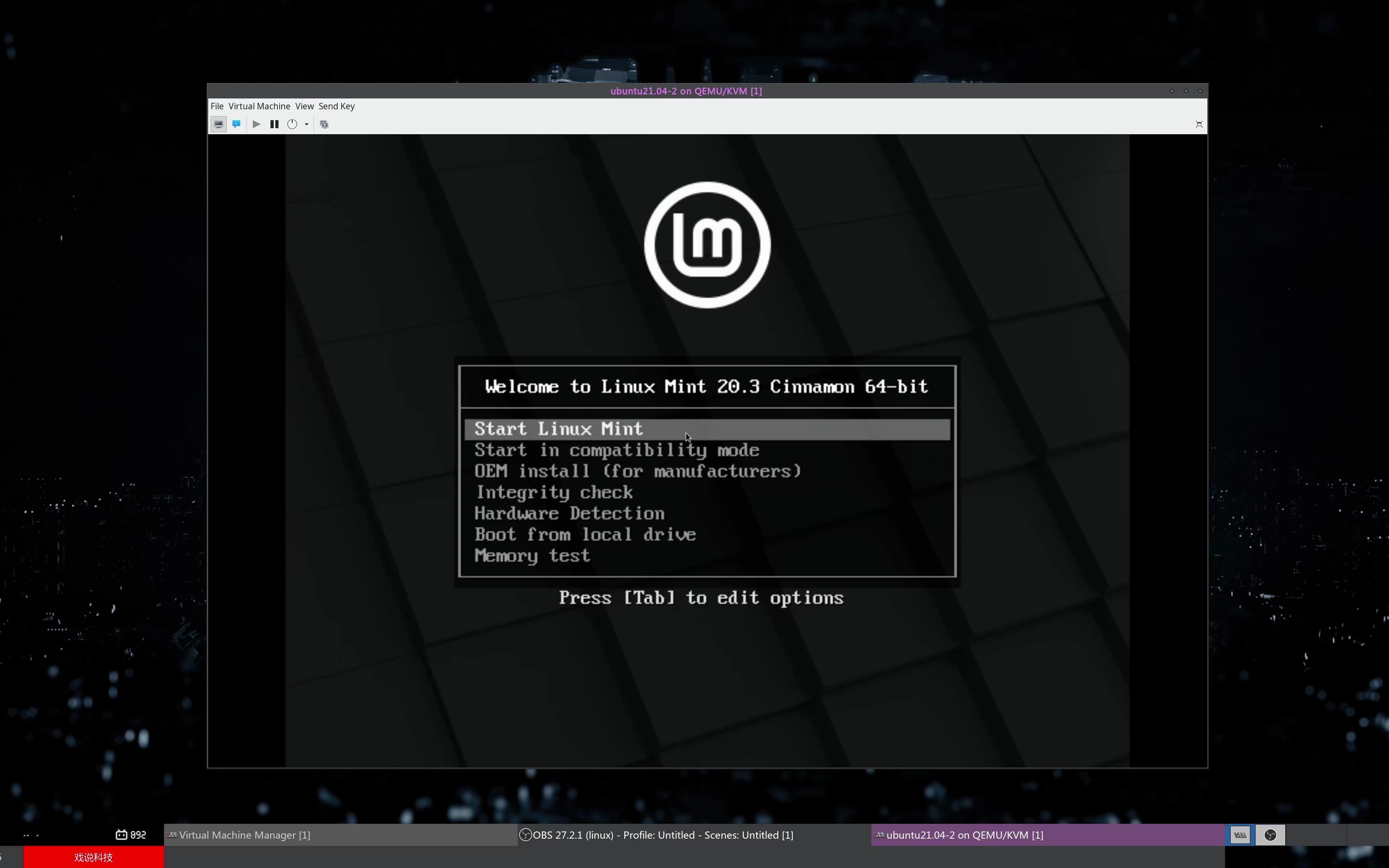Viewport: 1389px width, 868px height.
Task: Select Integrity check boot entry
Action: pos(707,493)
